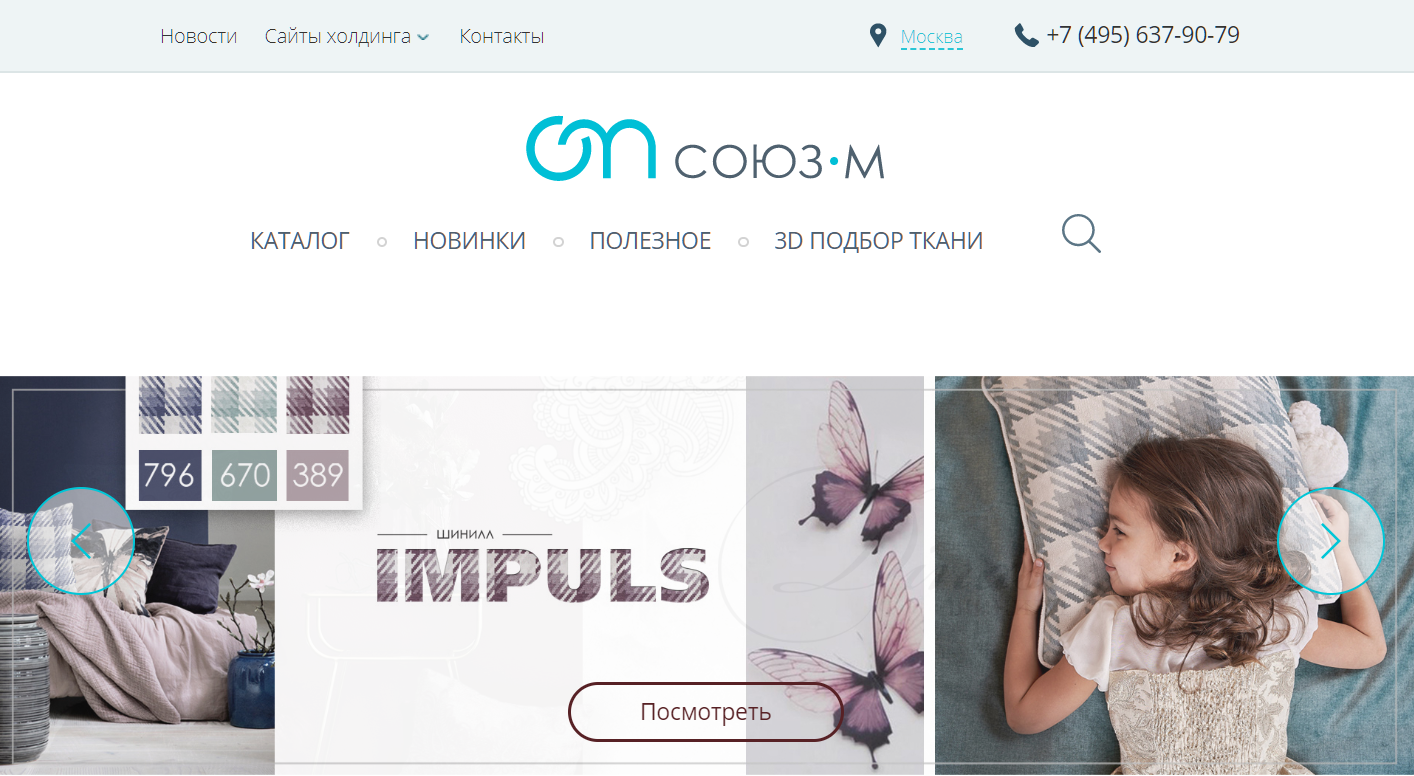1414x776 pixels.
Task: Go to the Полезное section
Action: pos(650,241)
